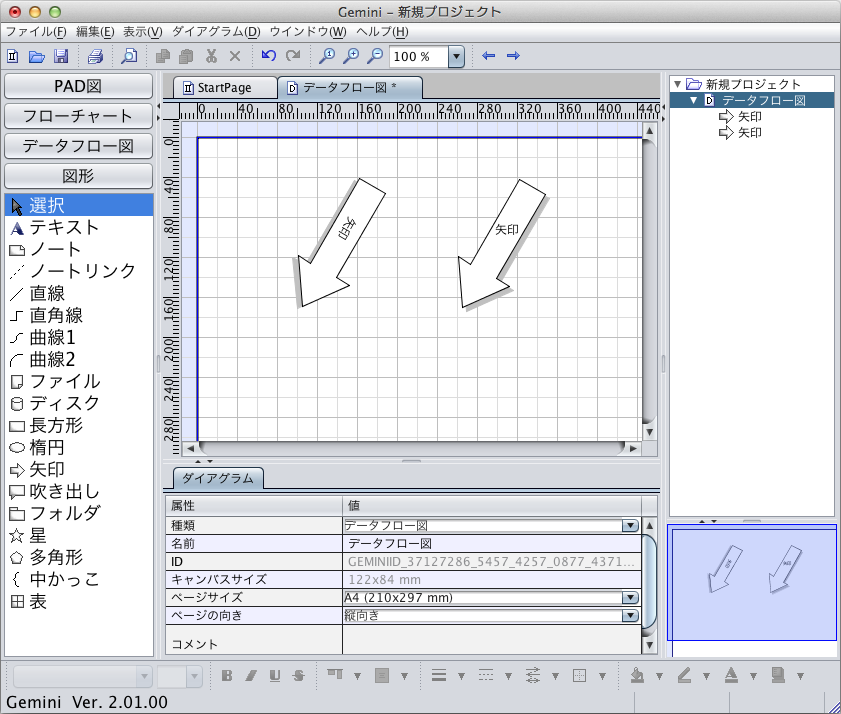Screen dimensions: 841x714
Task: Open the fill color dropdown arrow
Action: (659, 676)
